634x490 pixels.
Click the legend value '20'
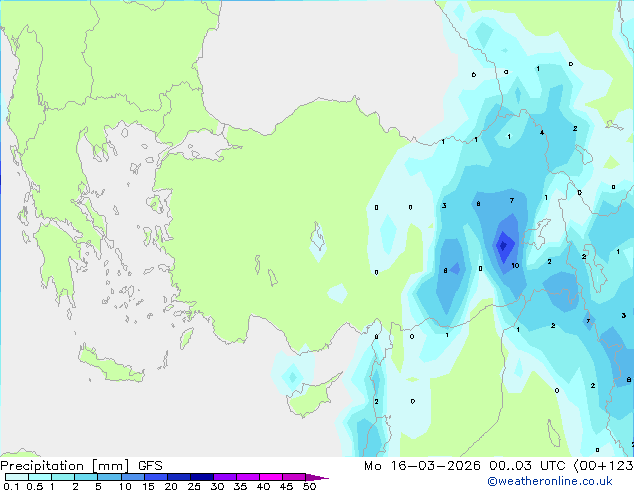[x=171, y=486]
